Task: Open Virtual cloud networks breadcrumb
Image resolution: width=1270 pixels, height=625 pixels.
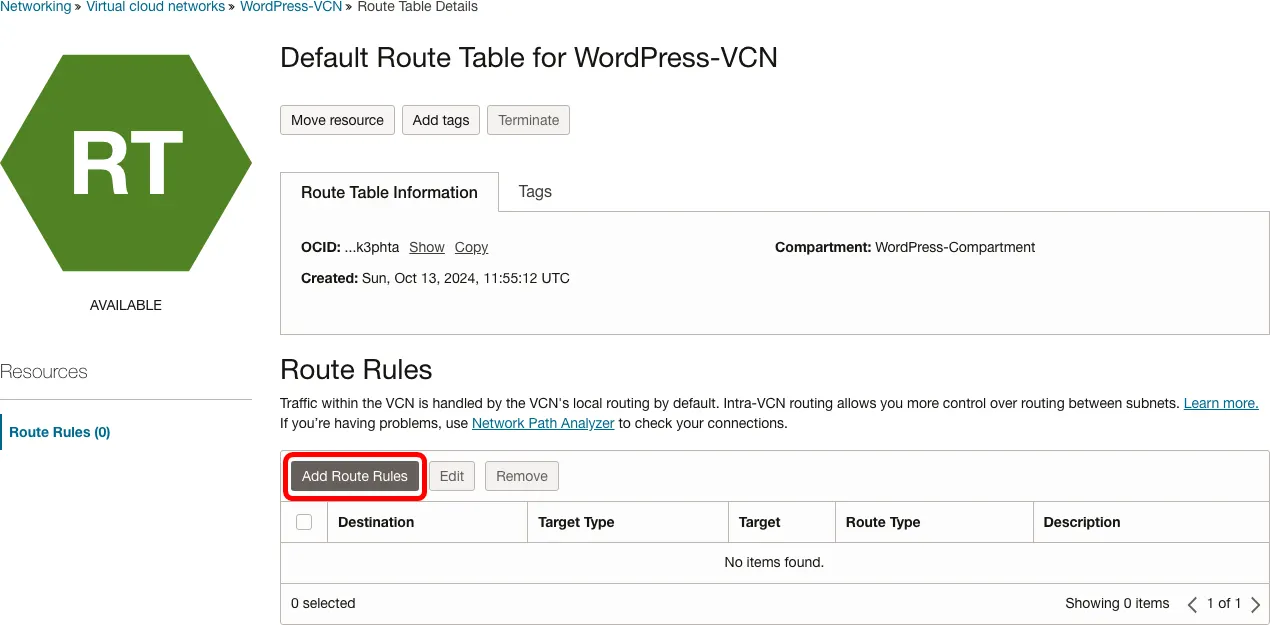Action: pyautogui.click(x=155, y=6)
